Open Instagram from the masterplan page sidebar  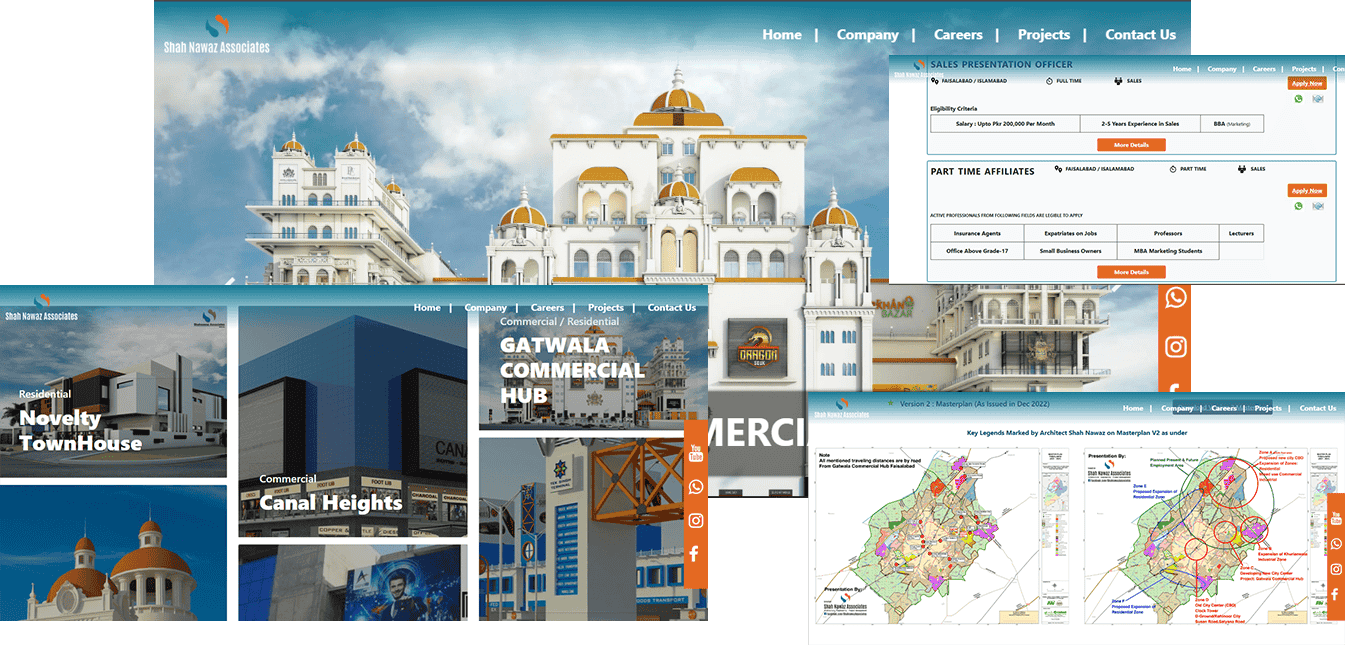1336,569
